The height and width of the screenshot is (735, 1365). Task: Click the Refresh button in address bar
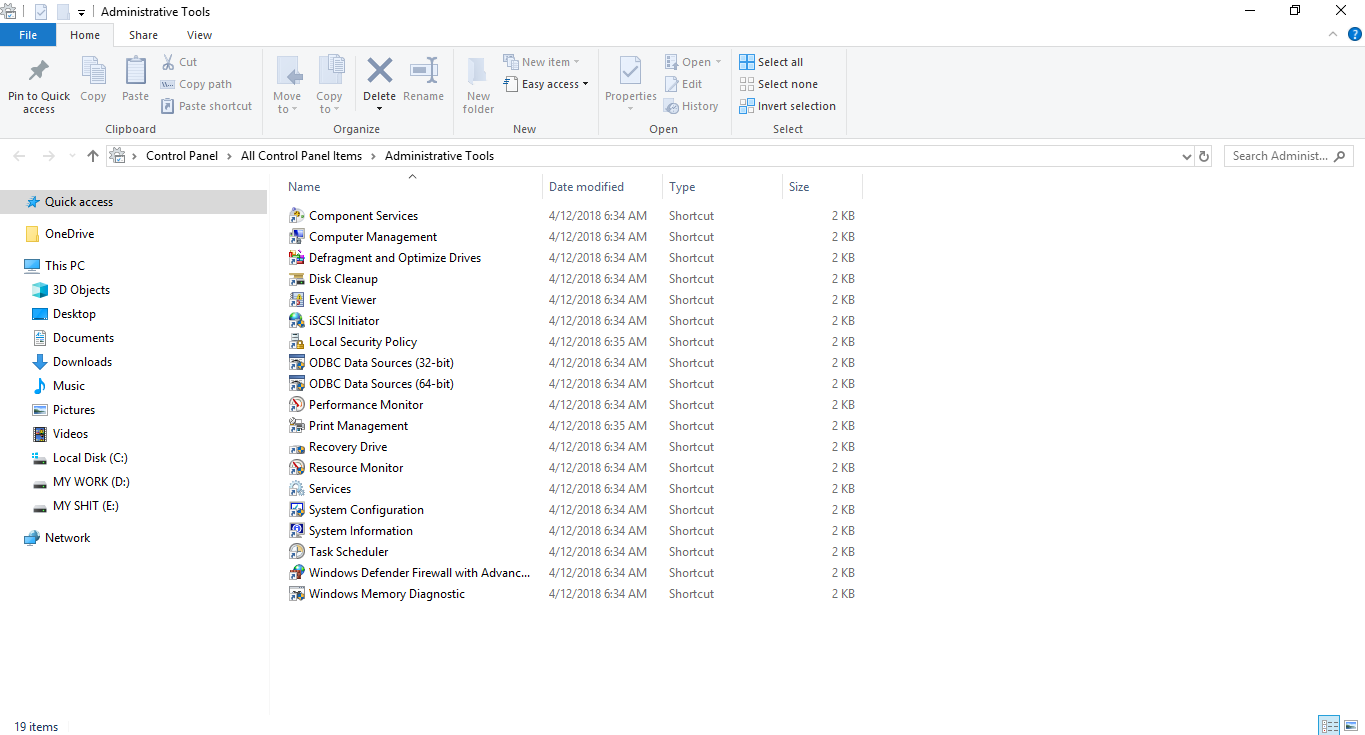pyautogui.click(x=1204, y=156)
